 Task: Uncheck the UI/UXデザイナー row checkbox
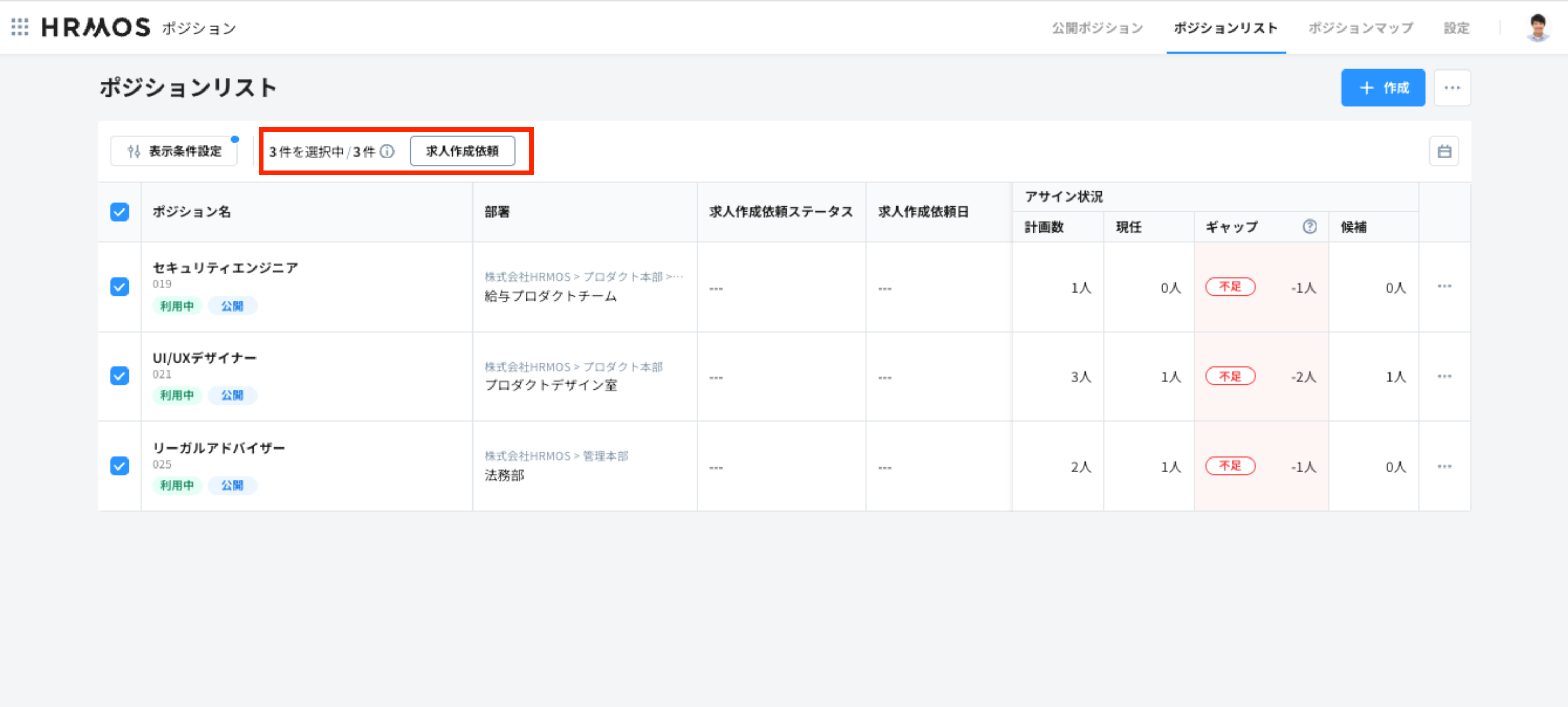(x=120, y=376)
